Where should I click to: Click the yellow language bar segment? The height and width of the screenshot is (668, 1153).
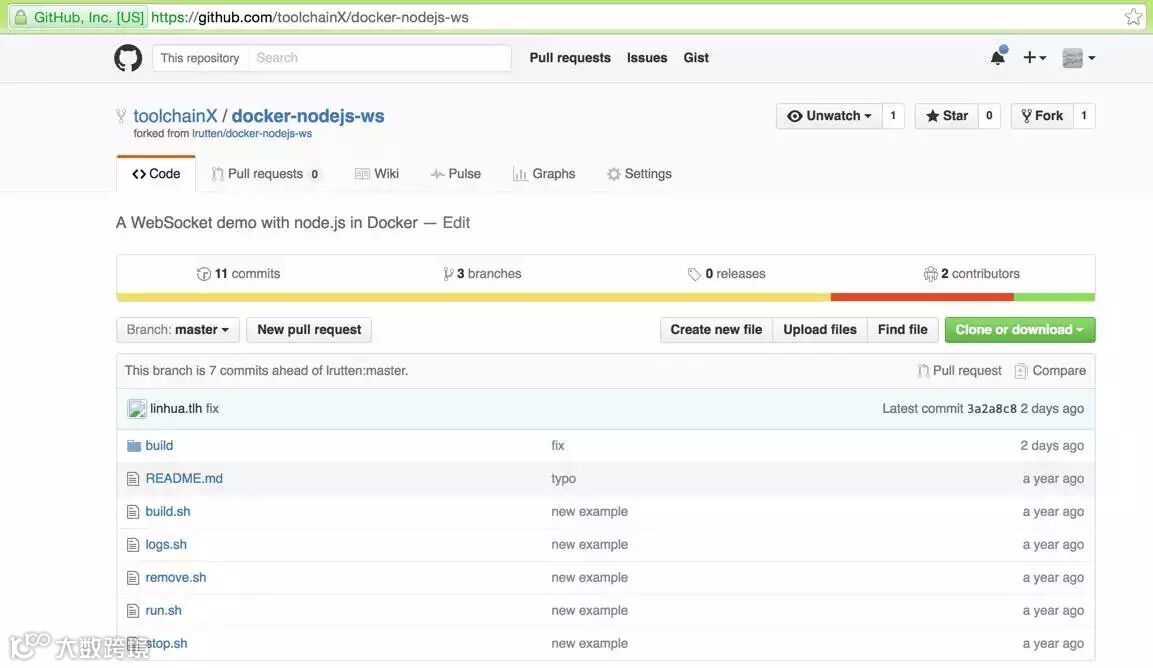[x=474, y=297]
